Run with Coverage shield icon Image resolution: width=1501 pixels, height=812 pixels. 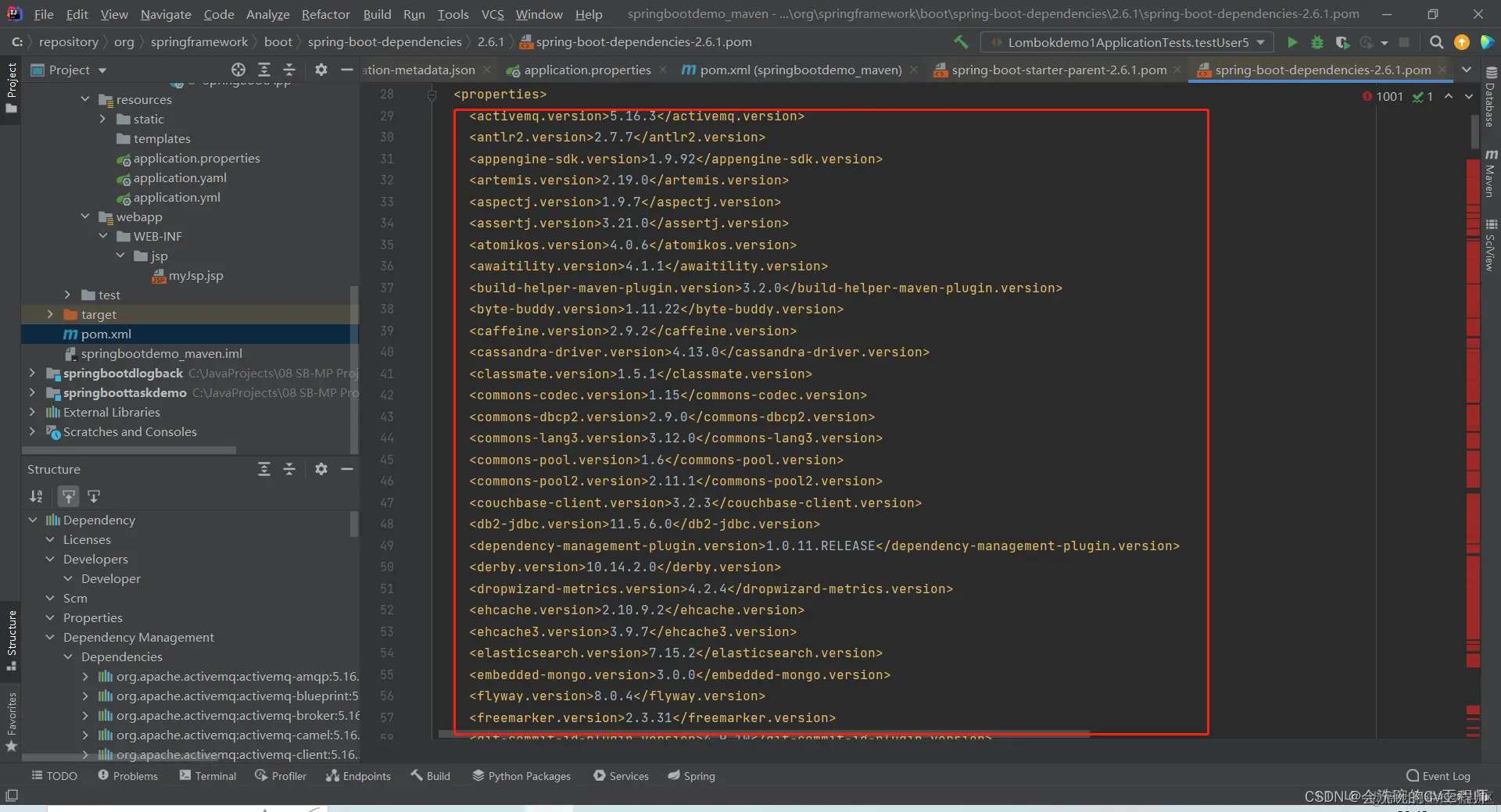[1342, 42]
